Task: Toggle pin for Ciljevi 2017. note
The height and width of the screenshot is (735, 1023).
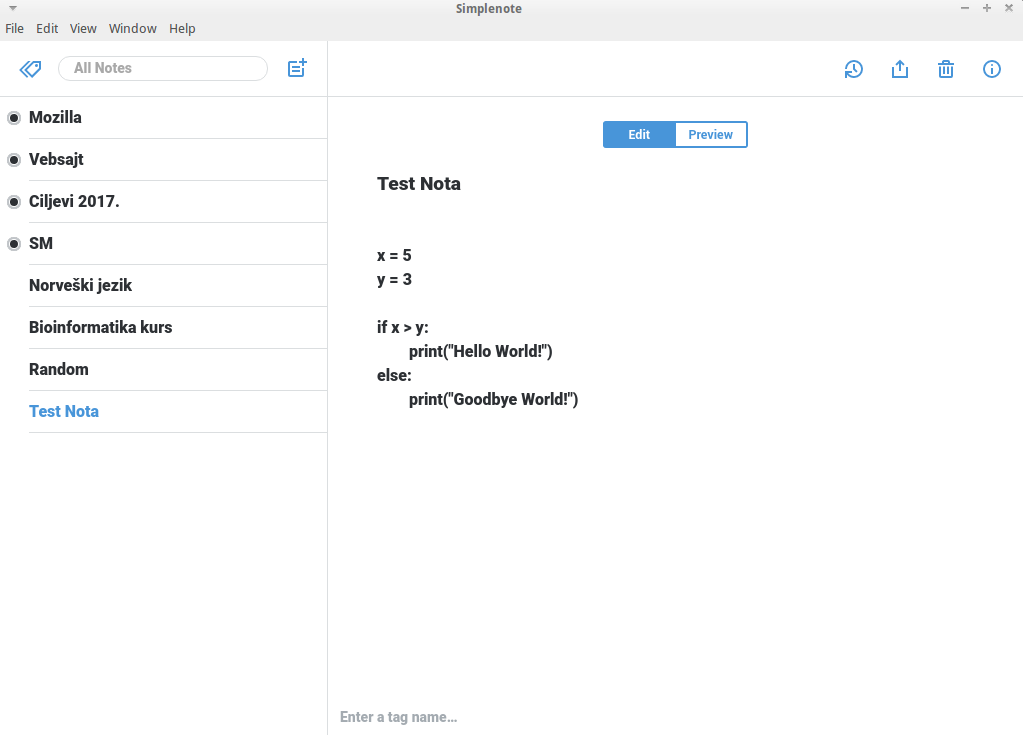Action: point(14,202)
